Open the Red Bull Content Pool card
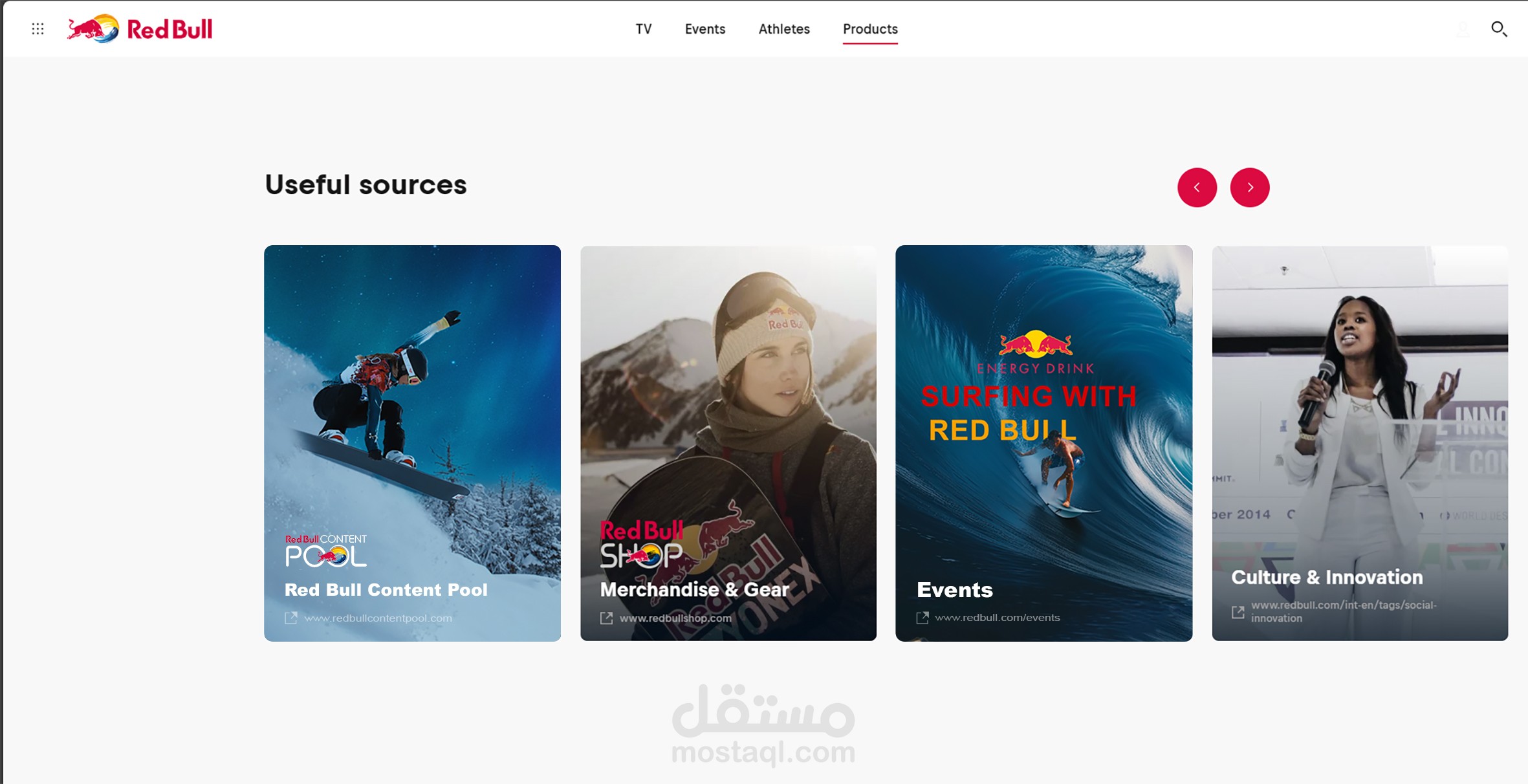The image size is (1528, 784). pos(412,443)
